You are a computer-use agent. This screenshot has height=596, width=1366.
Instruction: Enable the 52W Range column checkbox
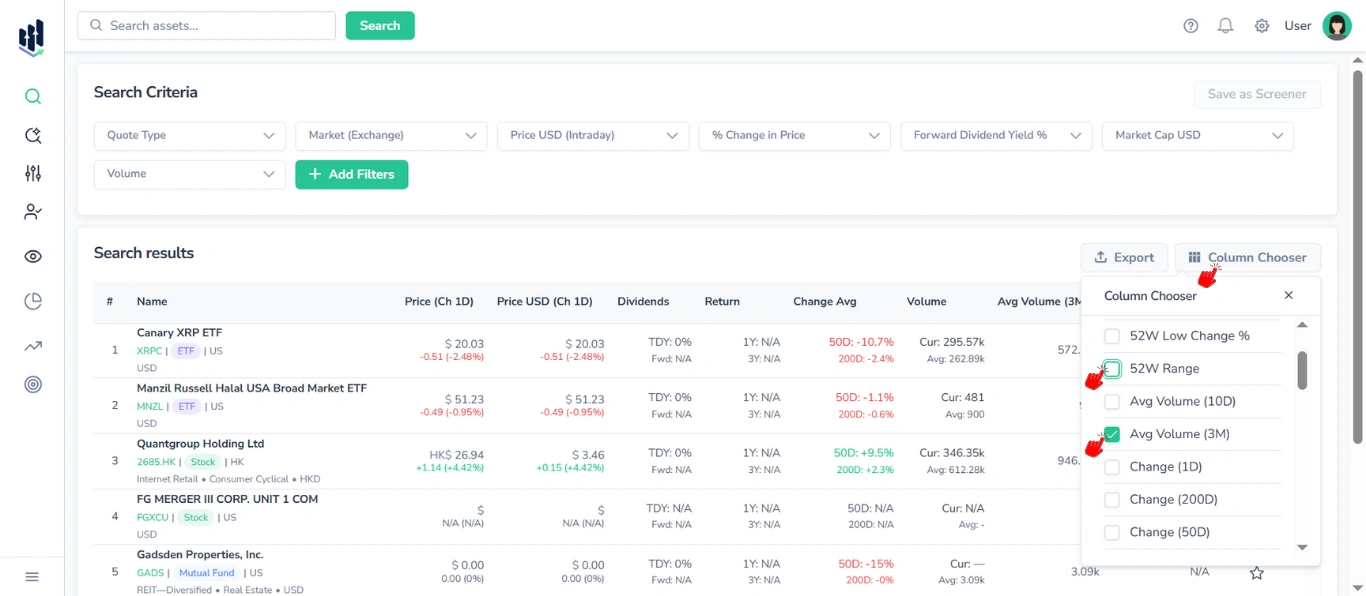click(1112, 369)
